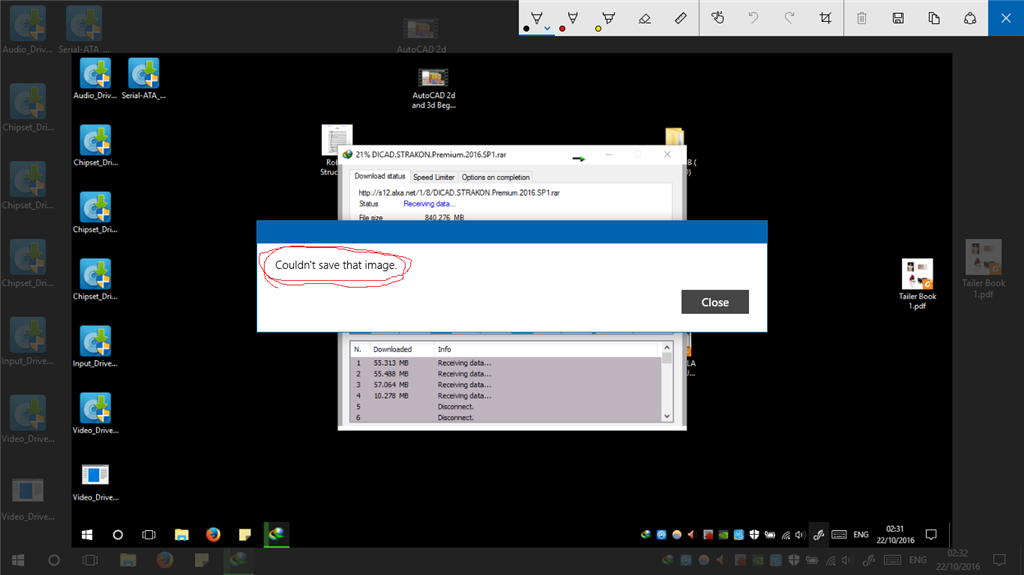Click Close in the error dialog
The image size is (1024, 575).
coord(715,302)
